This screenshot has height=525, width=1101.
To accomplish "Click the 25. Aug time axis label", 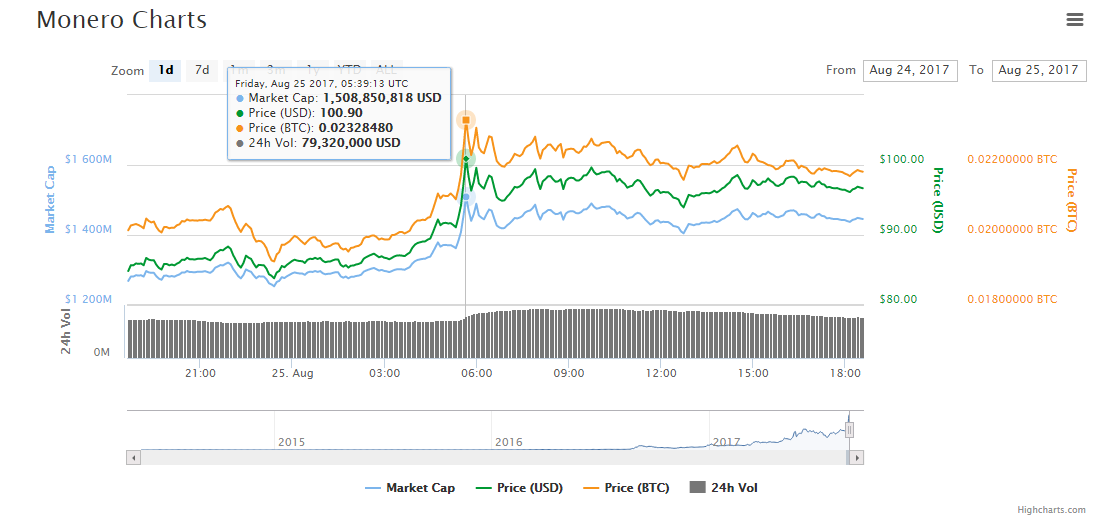I will pyautogui.click(x=293, y=373).
